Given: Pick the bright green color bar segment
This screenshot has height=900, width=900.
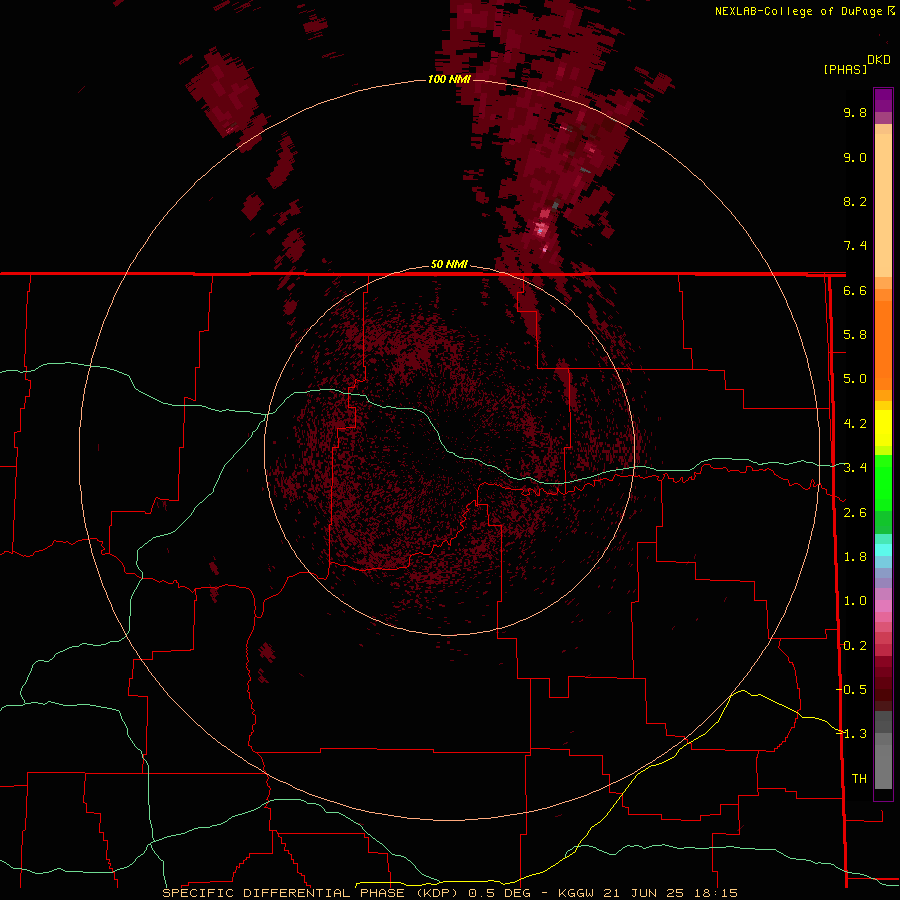Looking at the screenshot, I should tap(883, 483).
